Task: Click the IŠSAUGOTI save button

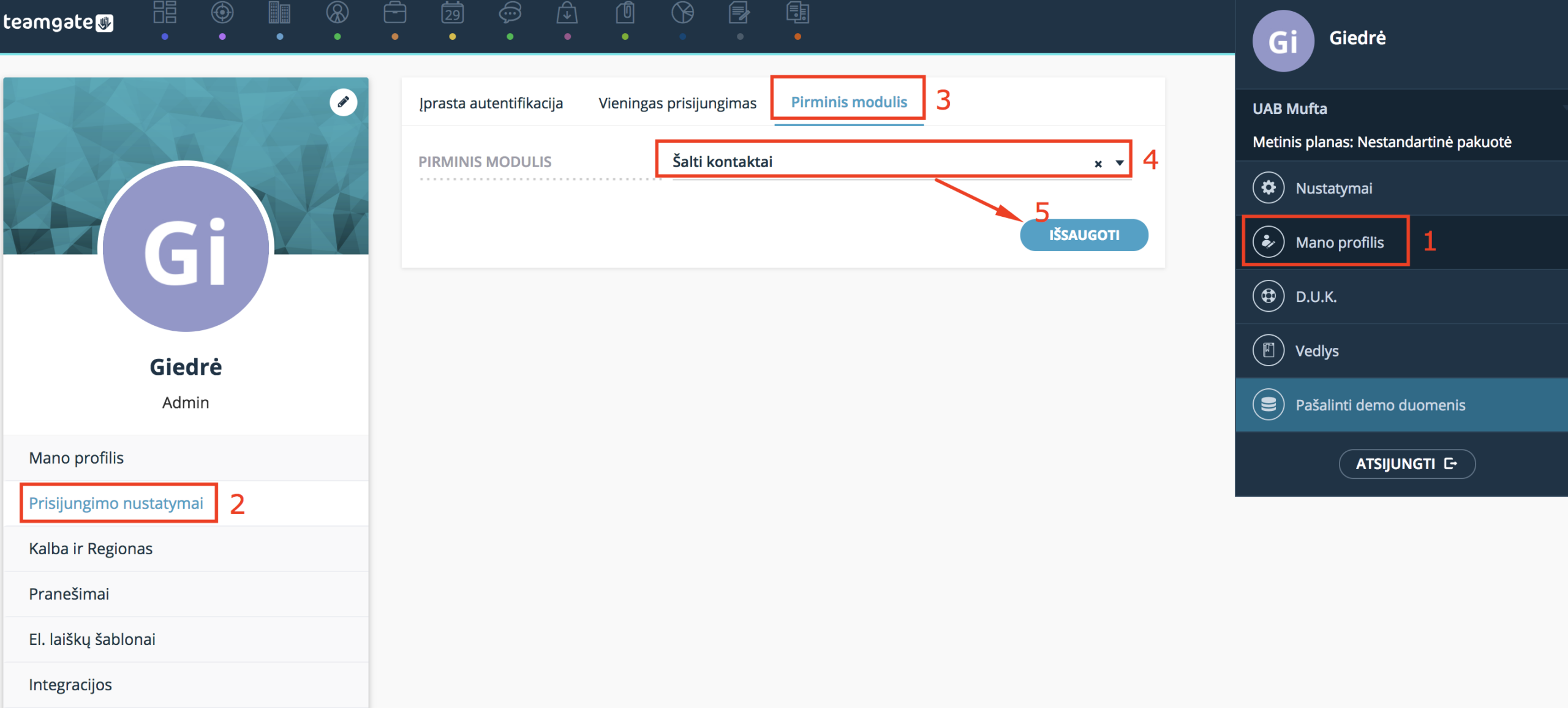Action: point(1084,235)
